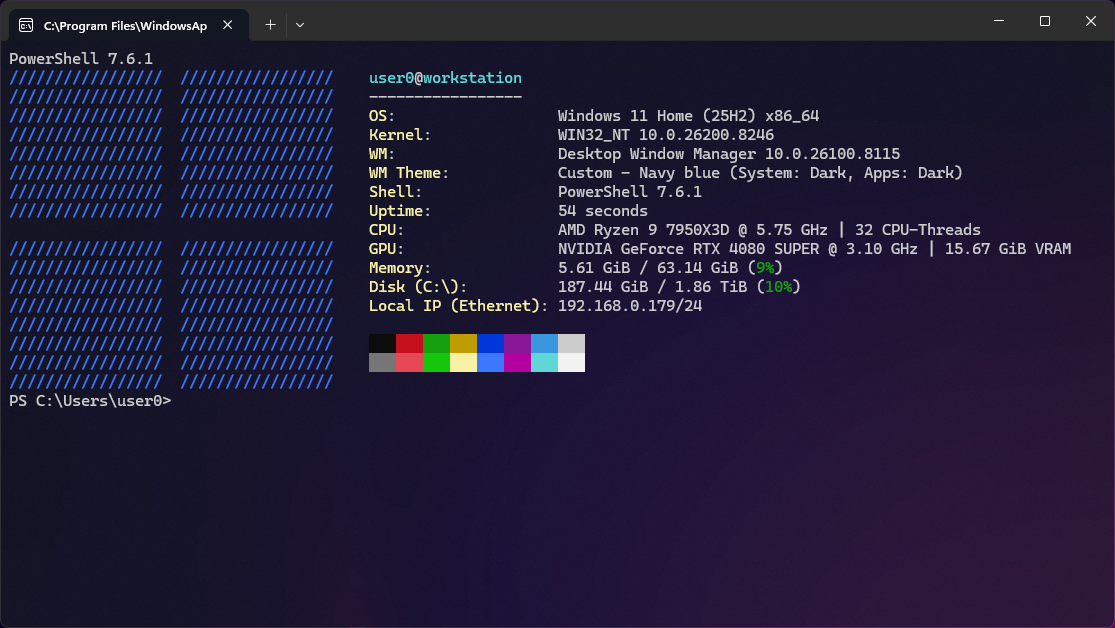The image size is (1115, 628).
Task: Click the 'WM Theme:' label
Action: [x=409, y=173]
